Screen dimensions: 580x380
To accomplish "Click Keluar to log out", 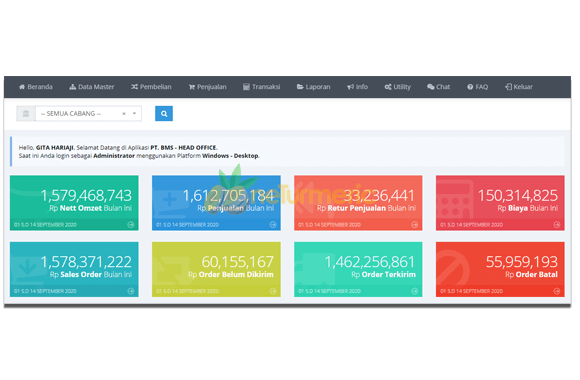I will click(x=519, y=87).
